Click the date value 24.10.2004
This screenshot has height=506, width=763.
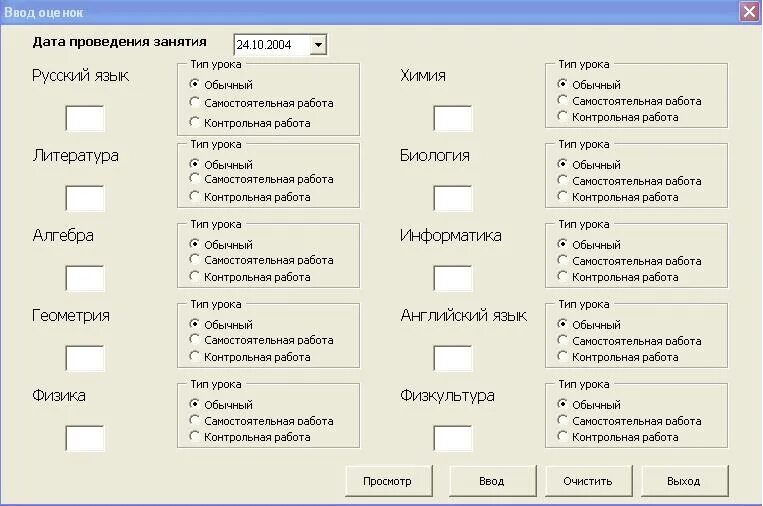coord(264,45)
